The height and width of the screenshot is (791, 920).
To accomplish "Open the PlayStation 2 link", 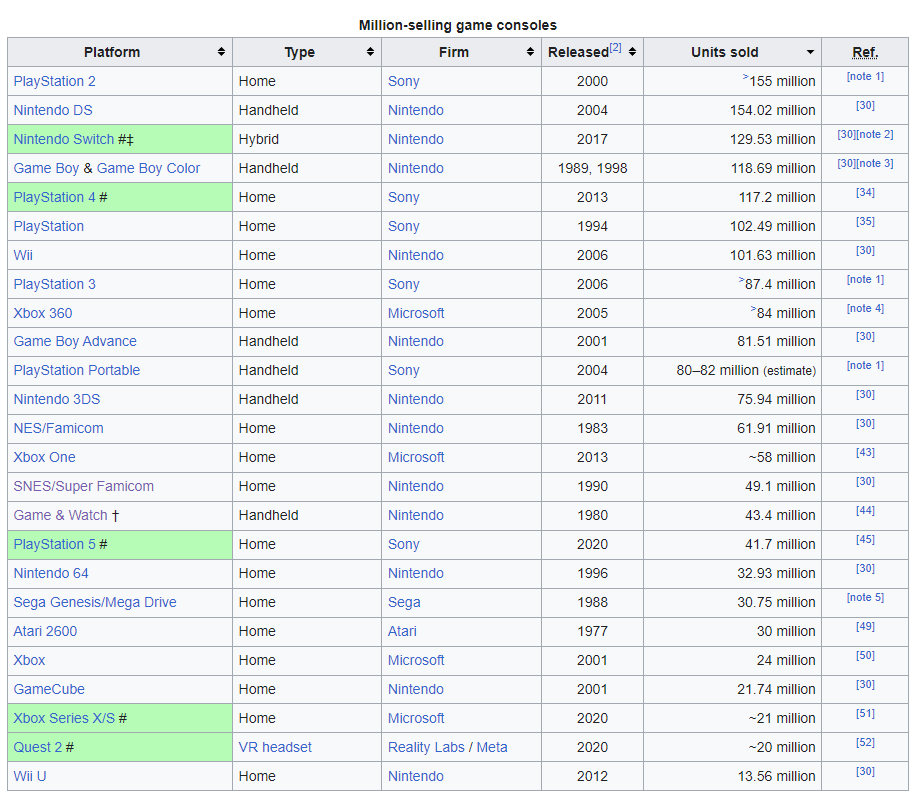I will coord(55,81).
